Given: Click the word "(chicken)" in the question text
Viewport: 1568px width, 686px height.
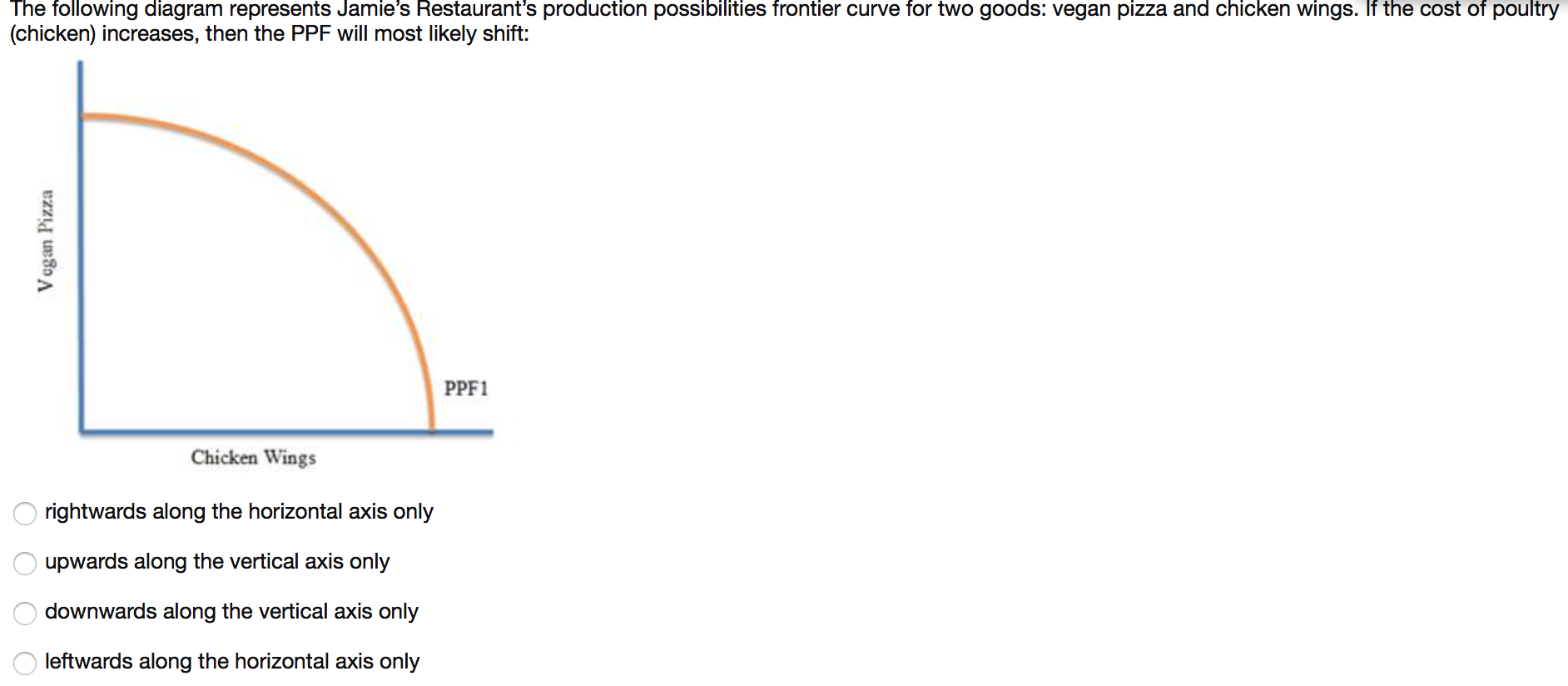Looking at the screenshot, I should tap(52, 34).
